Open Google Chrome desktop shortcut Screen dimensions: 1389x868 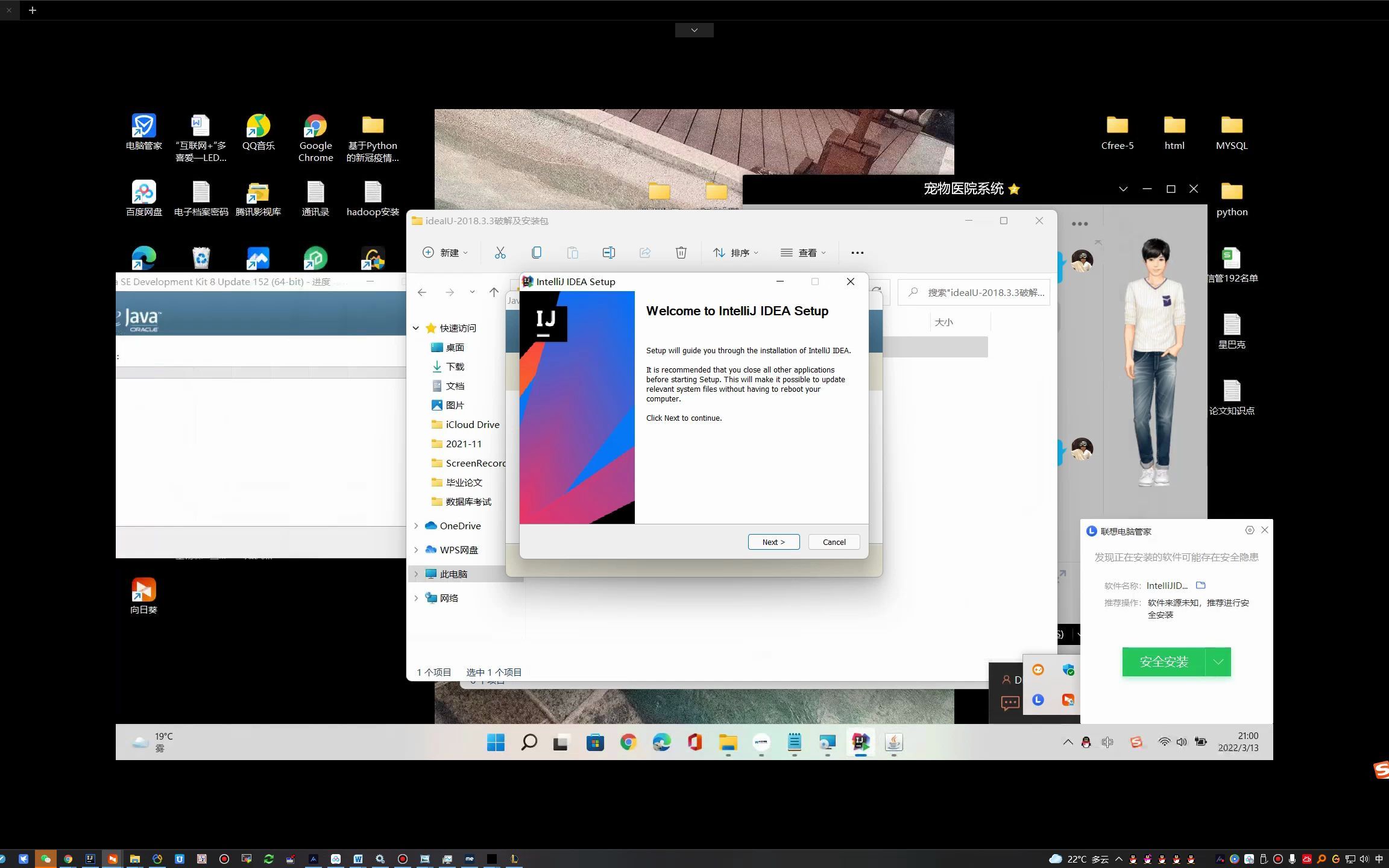point(315,139)
